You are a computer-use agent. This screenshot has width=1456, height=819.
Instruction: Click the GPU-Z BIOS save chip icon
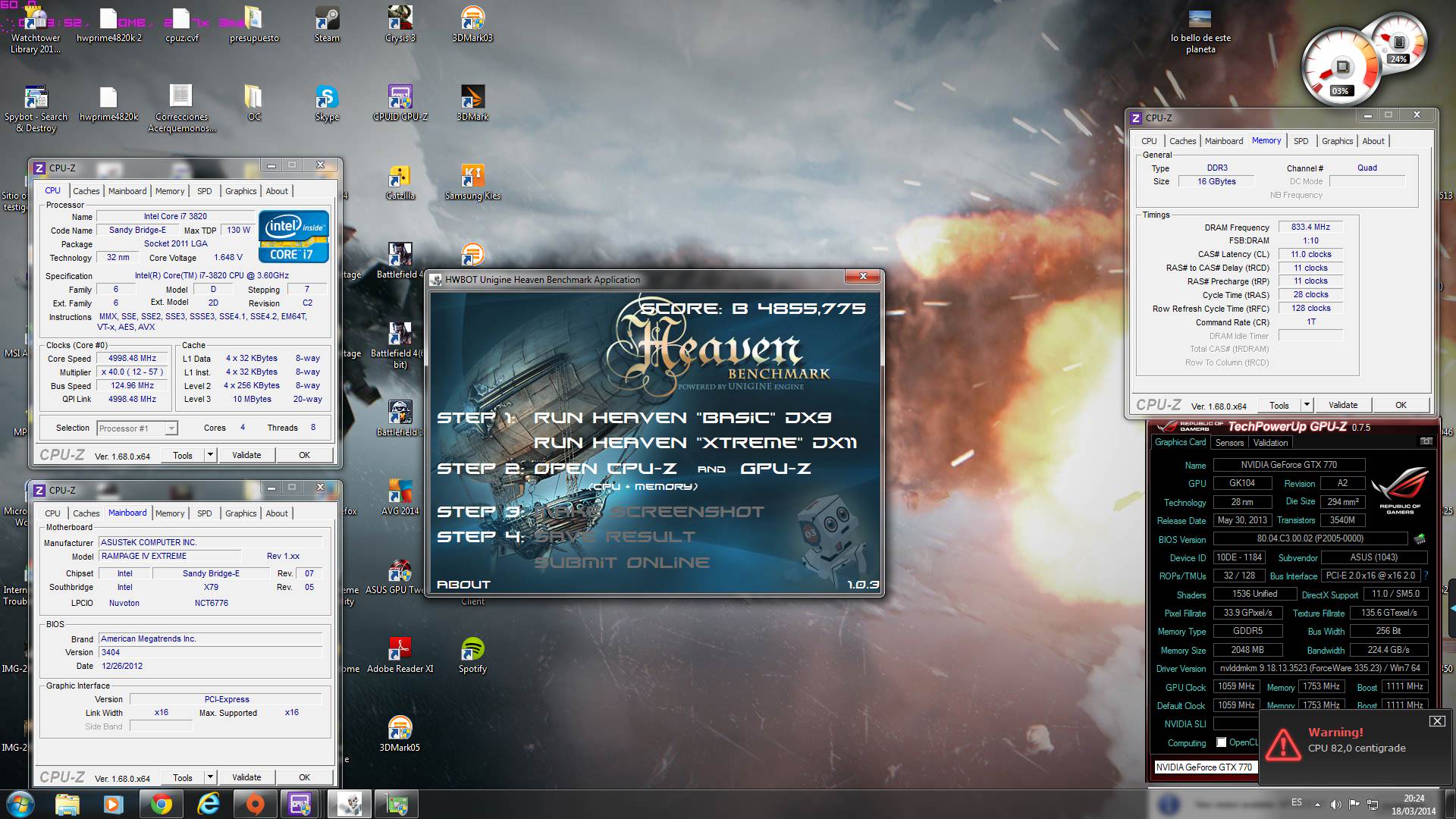(1420, 538)
